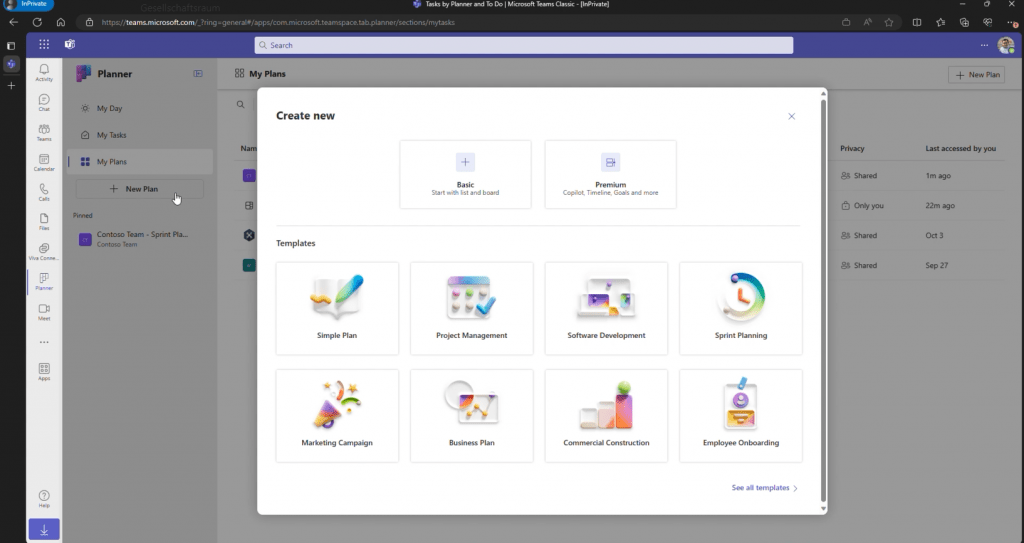This screenshot has height=543, width=1024.
Task: Create a Premium plan
Action: point(611,174)
